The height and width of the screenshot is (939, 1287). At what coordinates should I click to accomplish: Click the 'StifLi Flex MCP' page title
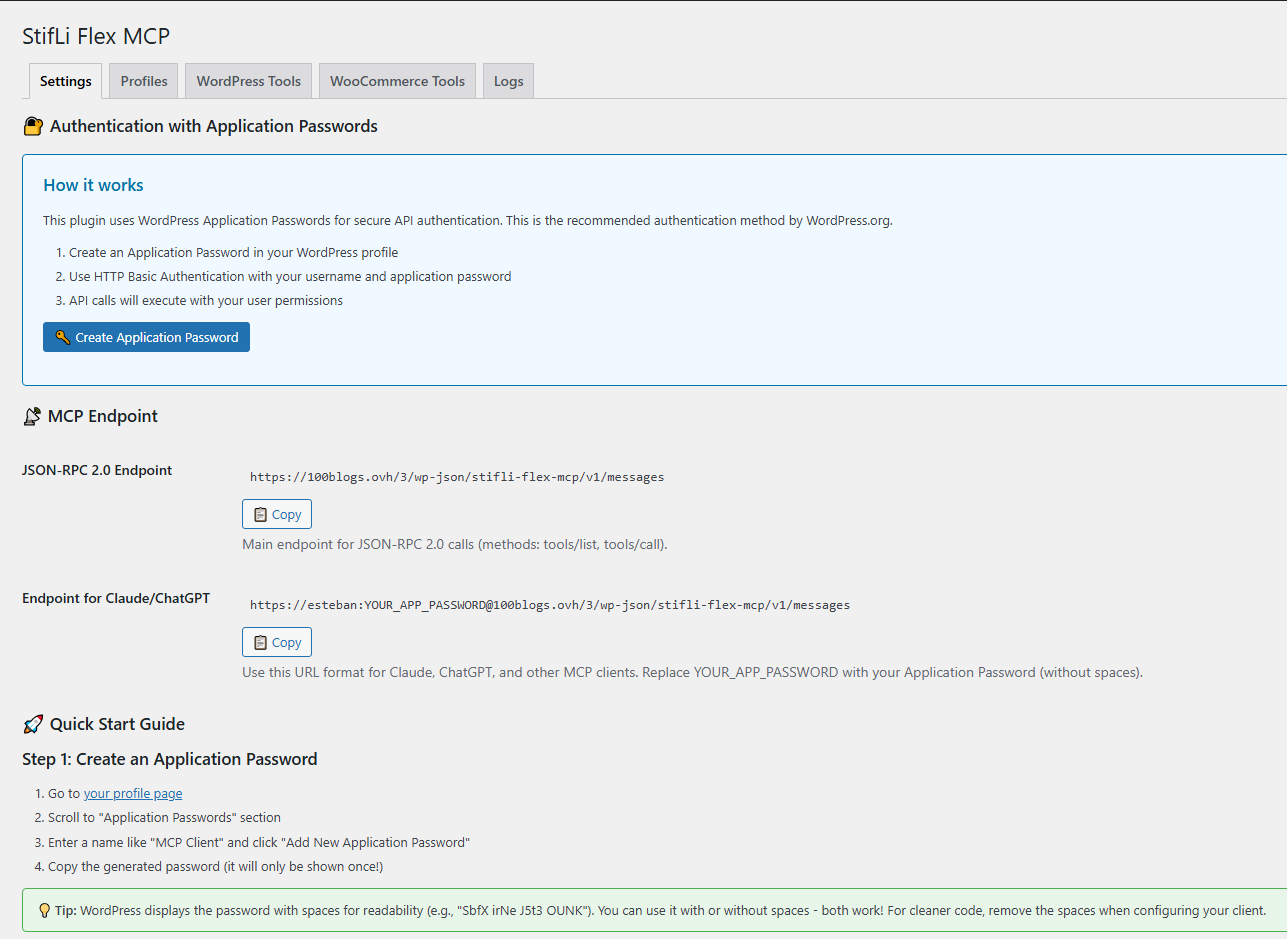pyautogui.click(x=96, y=37)
